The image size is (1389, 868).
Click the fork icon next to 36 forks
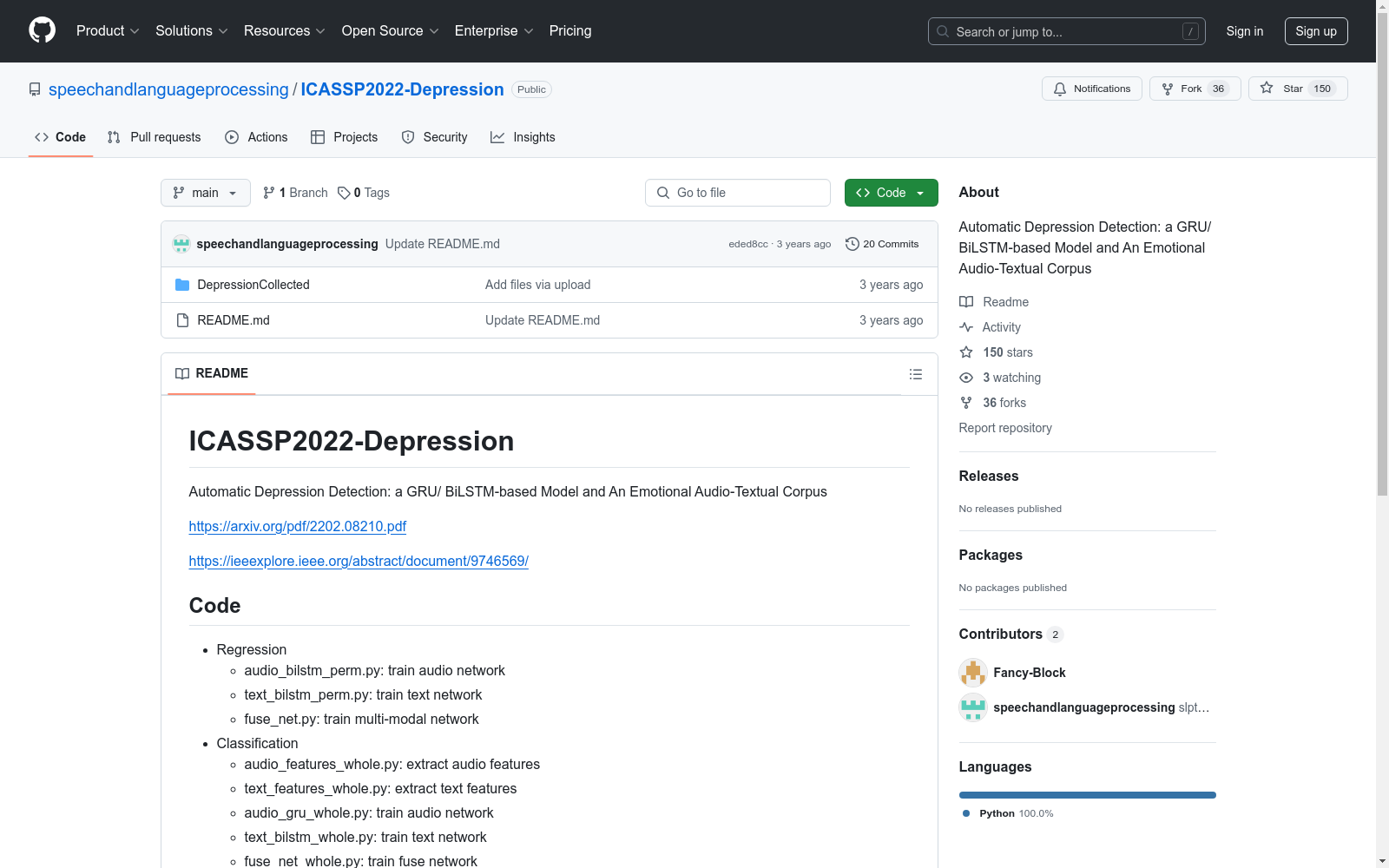point(966,403)
